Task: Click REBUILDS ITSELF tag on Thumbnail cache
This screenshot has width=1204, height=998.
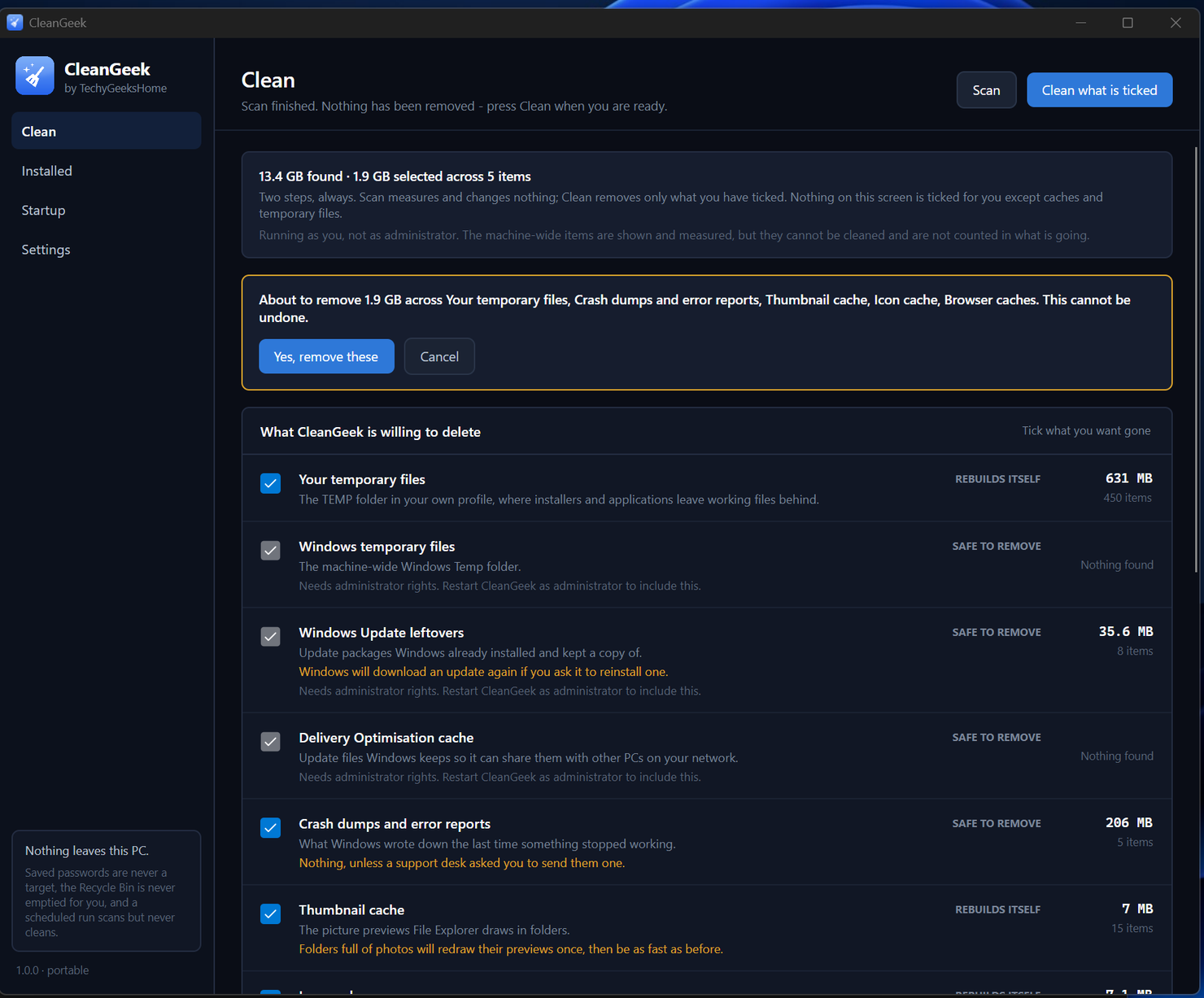Action: [x=997, y=909]
